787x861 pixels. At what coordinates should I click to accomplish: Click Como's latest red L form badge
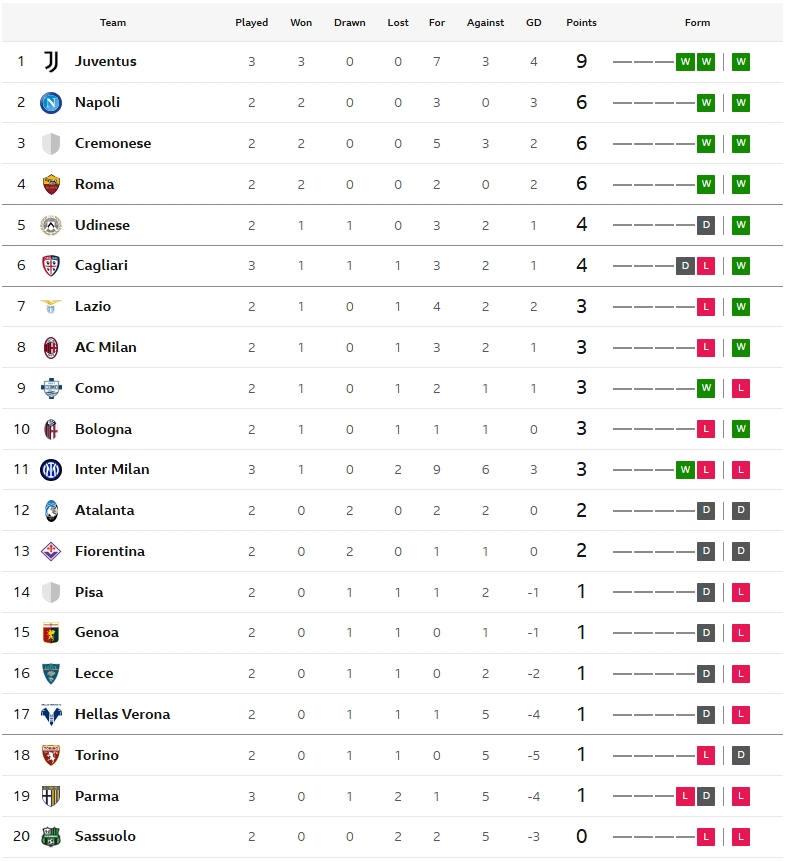[x=740, y=388]
